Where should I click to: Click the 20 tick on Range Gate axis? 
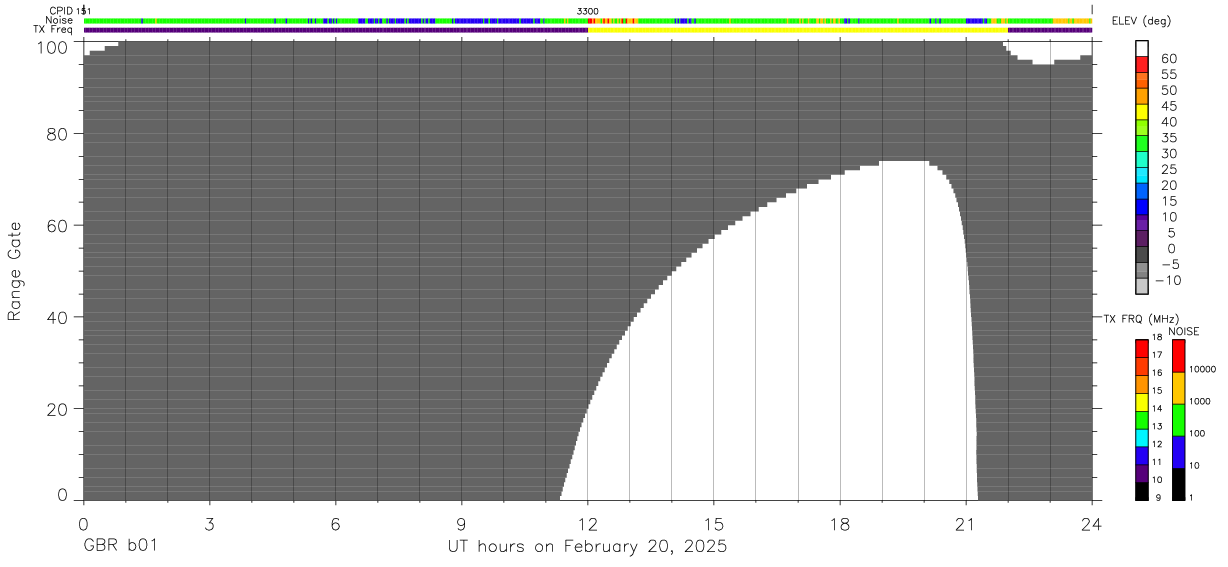click(59, 409)
